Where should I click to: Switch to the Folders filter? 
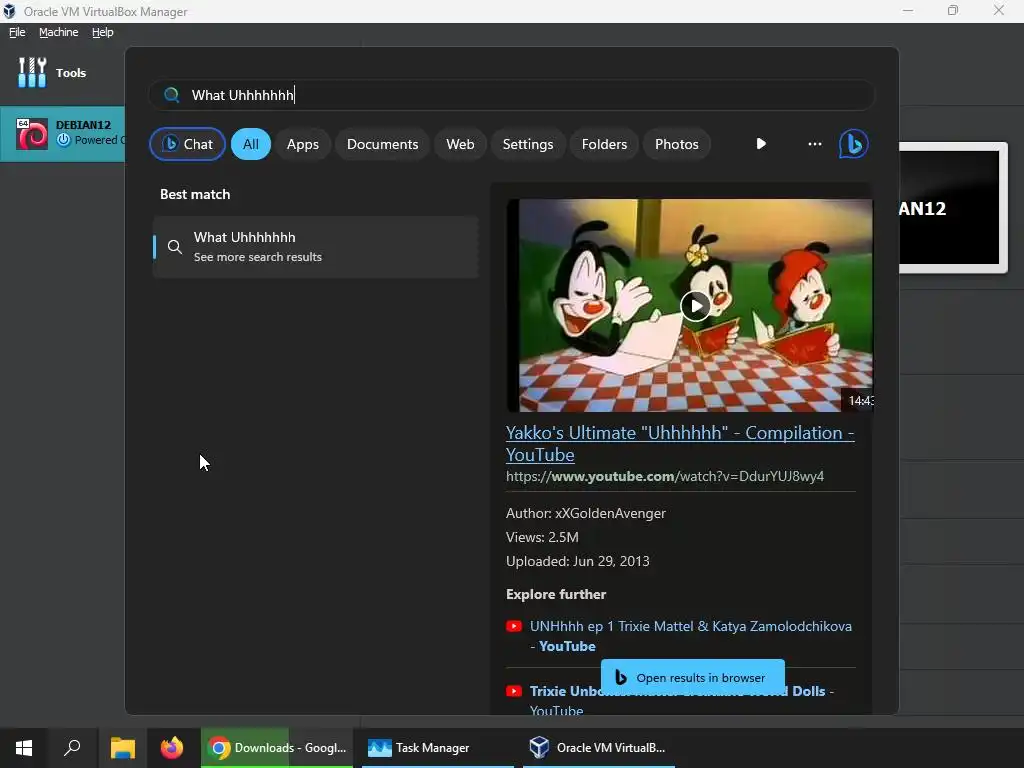pyautogui.click(x=604, y=144)
